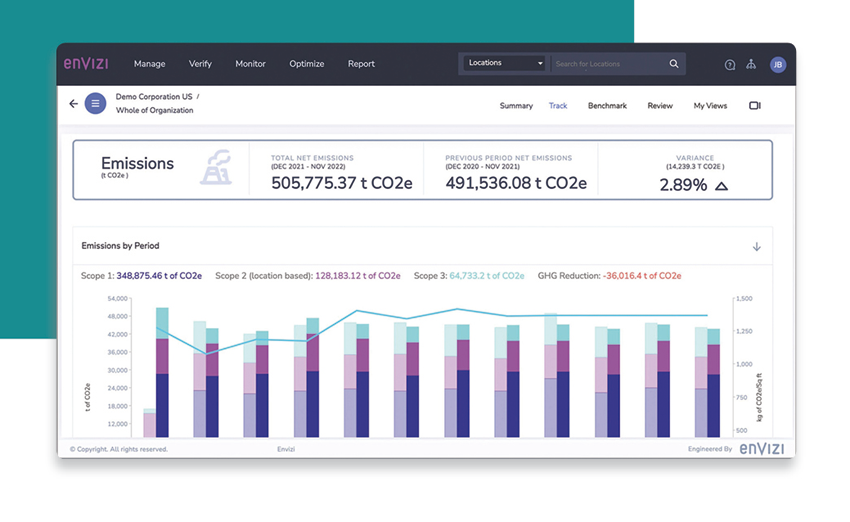Image resolution: width=850 pixels, height=522 pixels.
Task: Open the organization hierarchy icon
Action: (x=751, y=65)
